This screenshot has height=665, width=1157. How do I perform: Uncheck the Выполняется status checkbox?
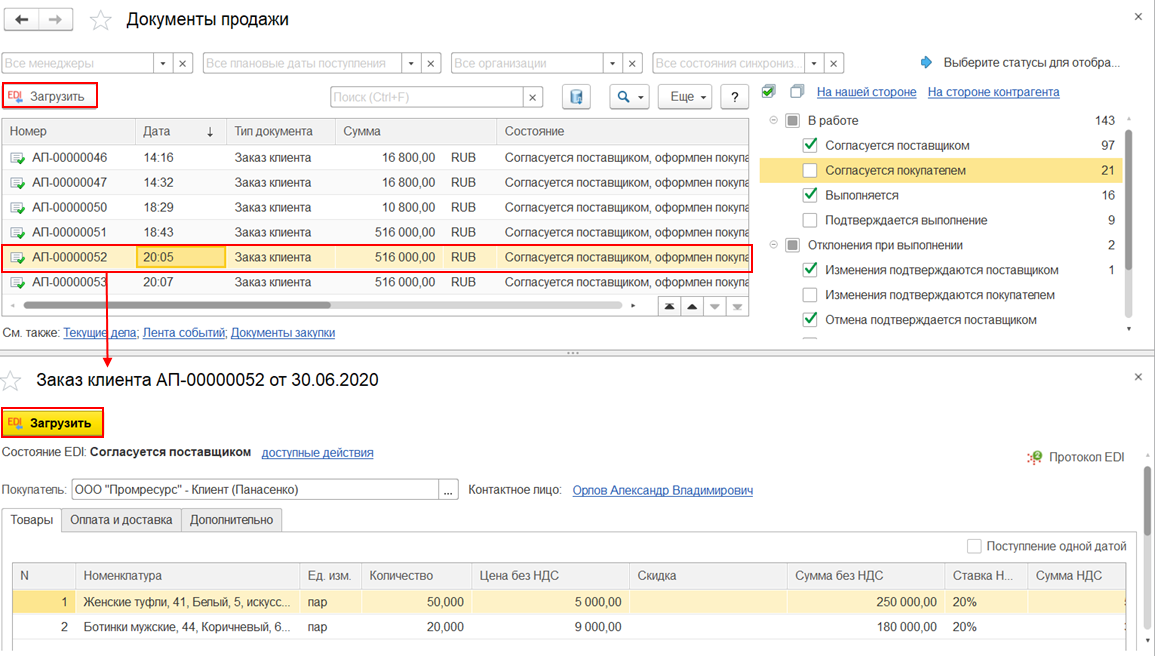point(810,196)
